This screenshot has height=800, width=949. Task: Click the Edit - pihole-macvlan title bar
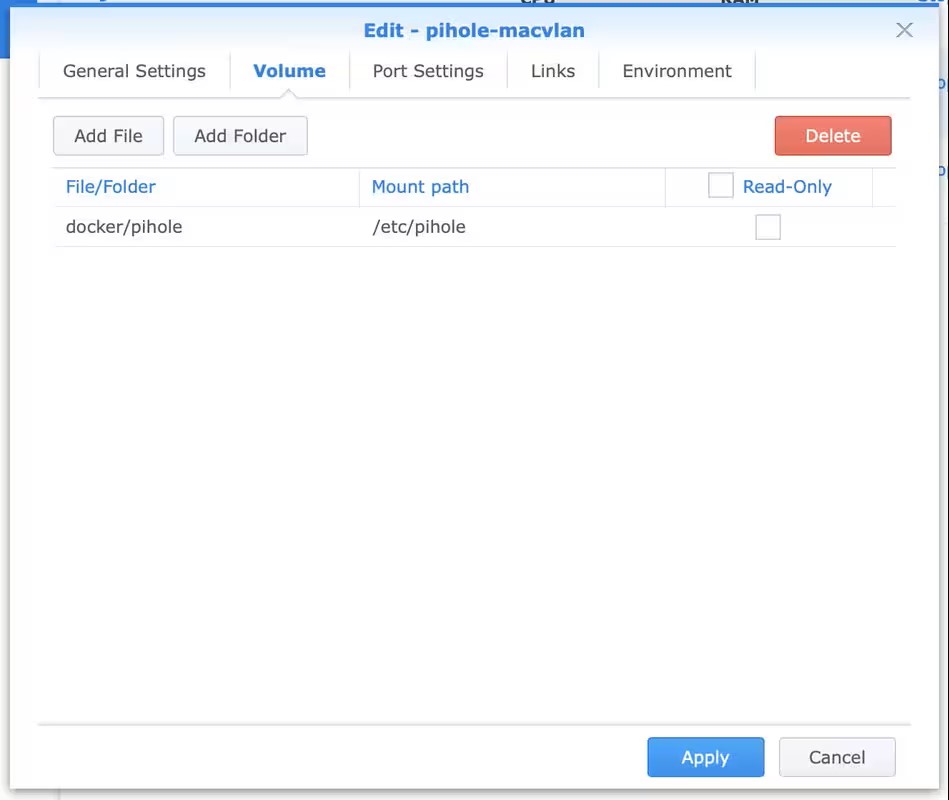click(474, 30)
